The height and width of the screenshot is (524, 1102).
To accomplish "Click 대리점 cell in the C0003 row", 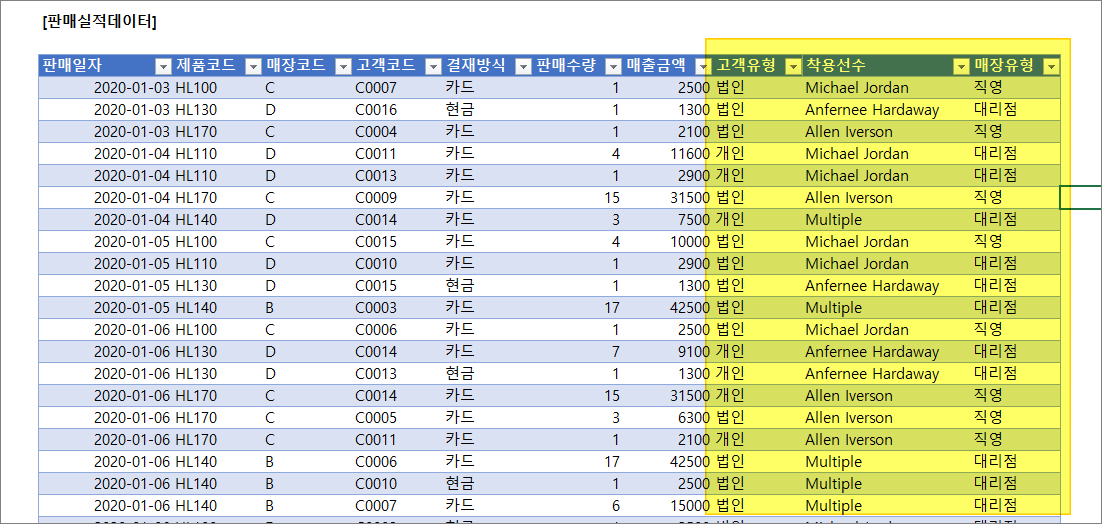I will [x=1016, y=308].
